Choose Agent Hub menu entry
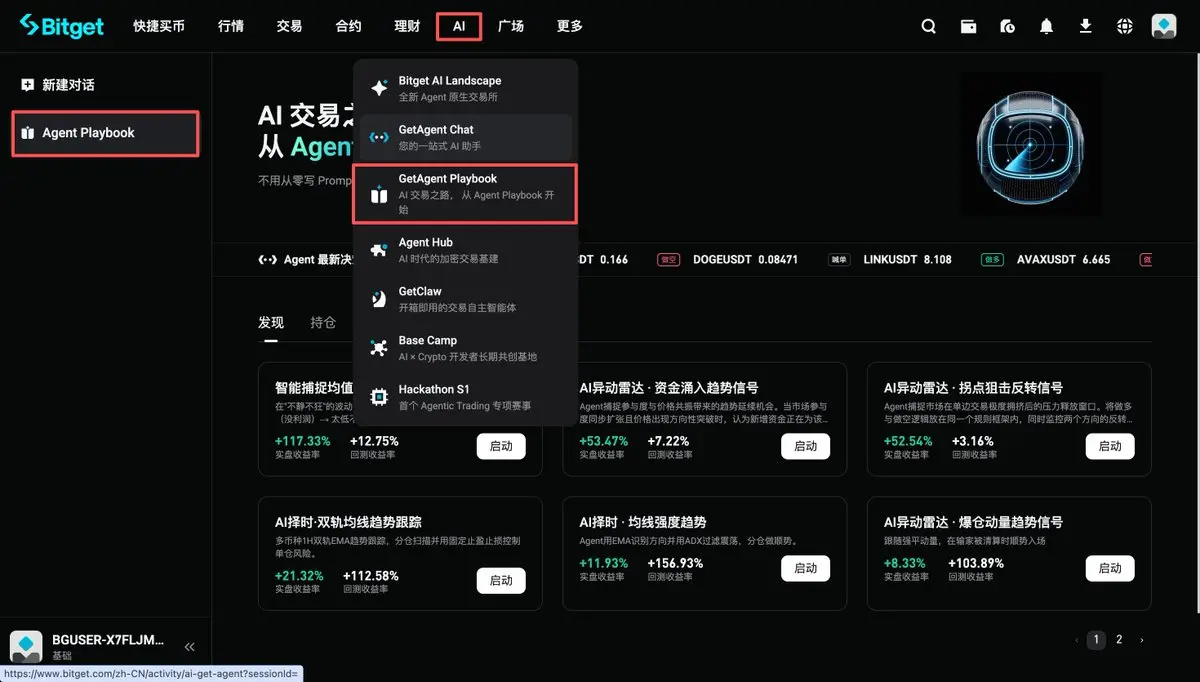Image resolution: width=1200 pixels, height=682 pixels. (x=466, y=250)
